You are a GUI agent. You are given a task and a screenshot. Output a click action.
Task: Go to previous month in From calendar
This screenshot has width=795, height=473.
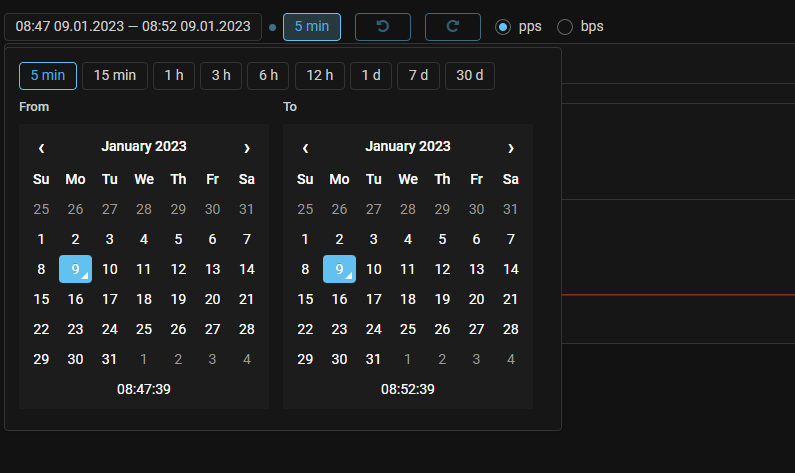(x=41, y=147)
